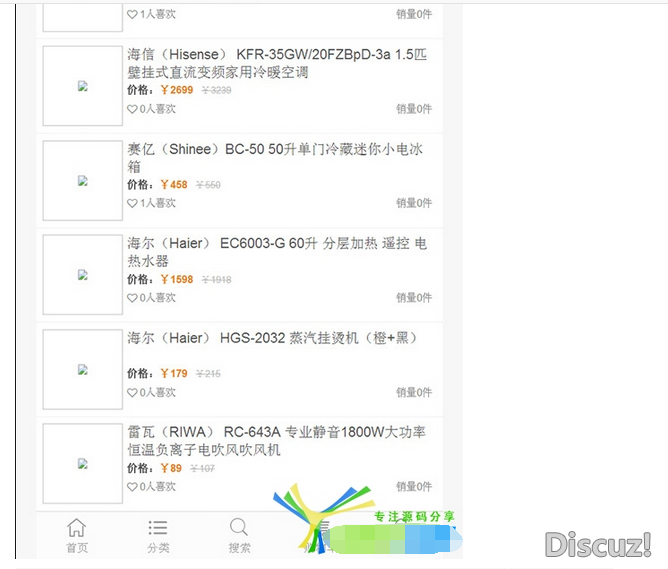Screen dimensions: 668x569
Task: Click price ￥179 of Haier steamer
Action: pyautogui.click(x=174, y=374)
